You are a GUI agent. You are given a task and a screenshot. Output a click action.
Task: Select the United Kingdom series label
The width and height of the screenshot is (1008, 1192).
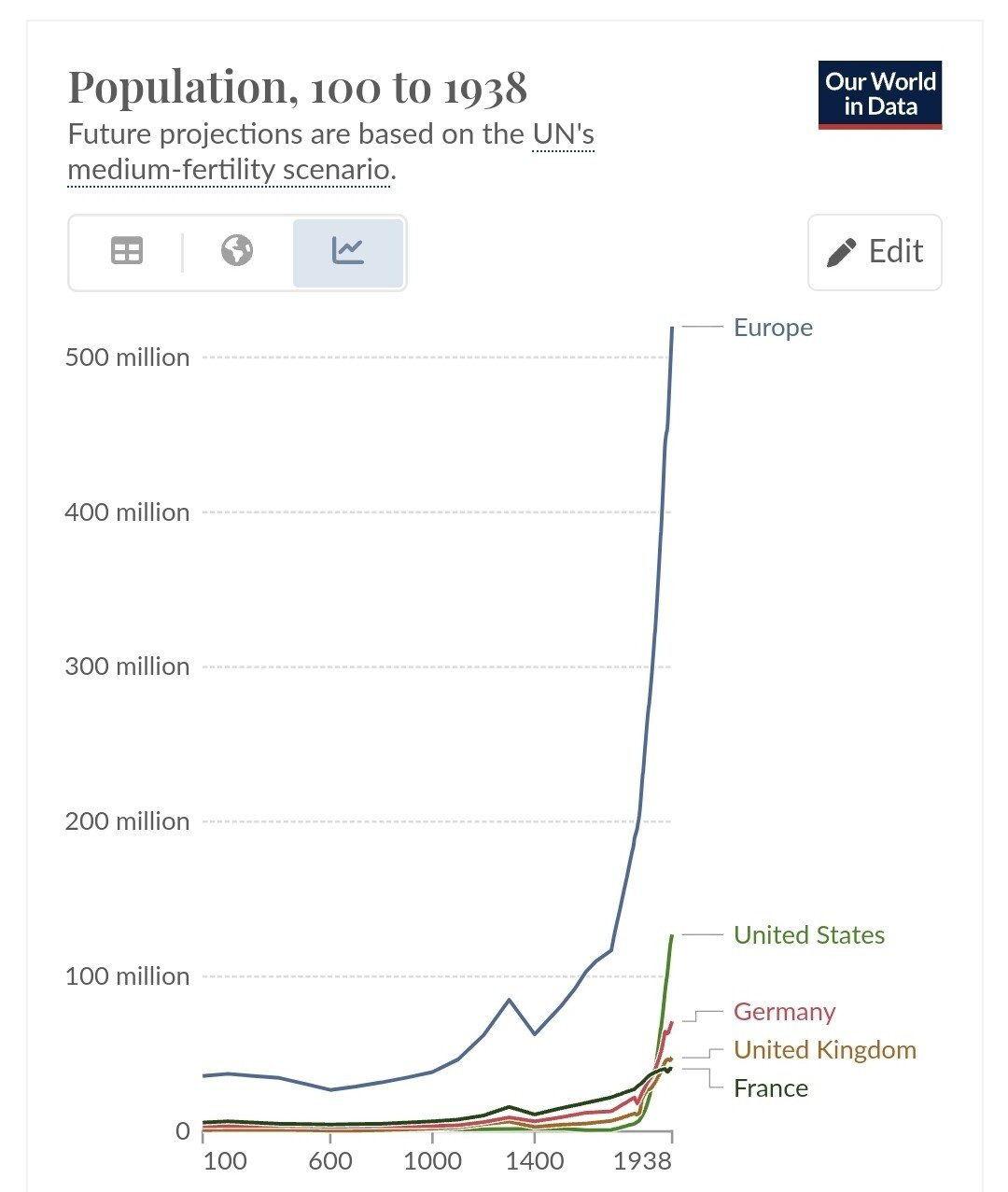pos(824,1050)
